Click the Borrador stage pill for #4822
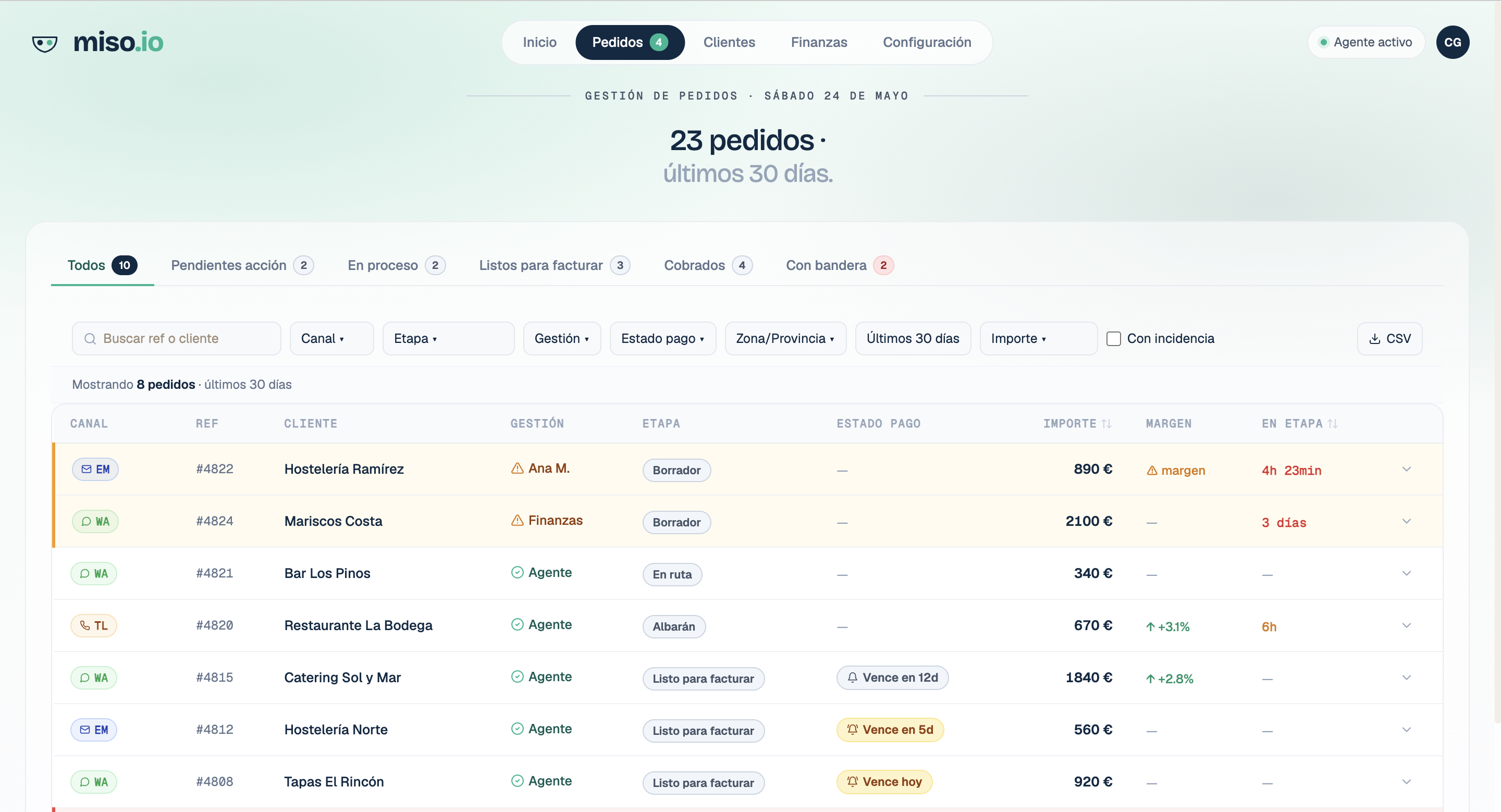Image resolution: width=1501 pixels, height=812 pixels. pyautogui.click(x=676, y=470)
